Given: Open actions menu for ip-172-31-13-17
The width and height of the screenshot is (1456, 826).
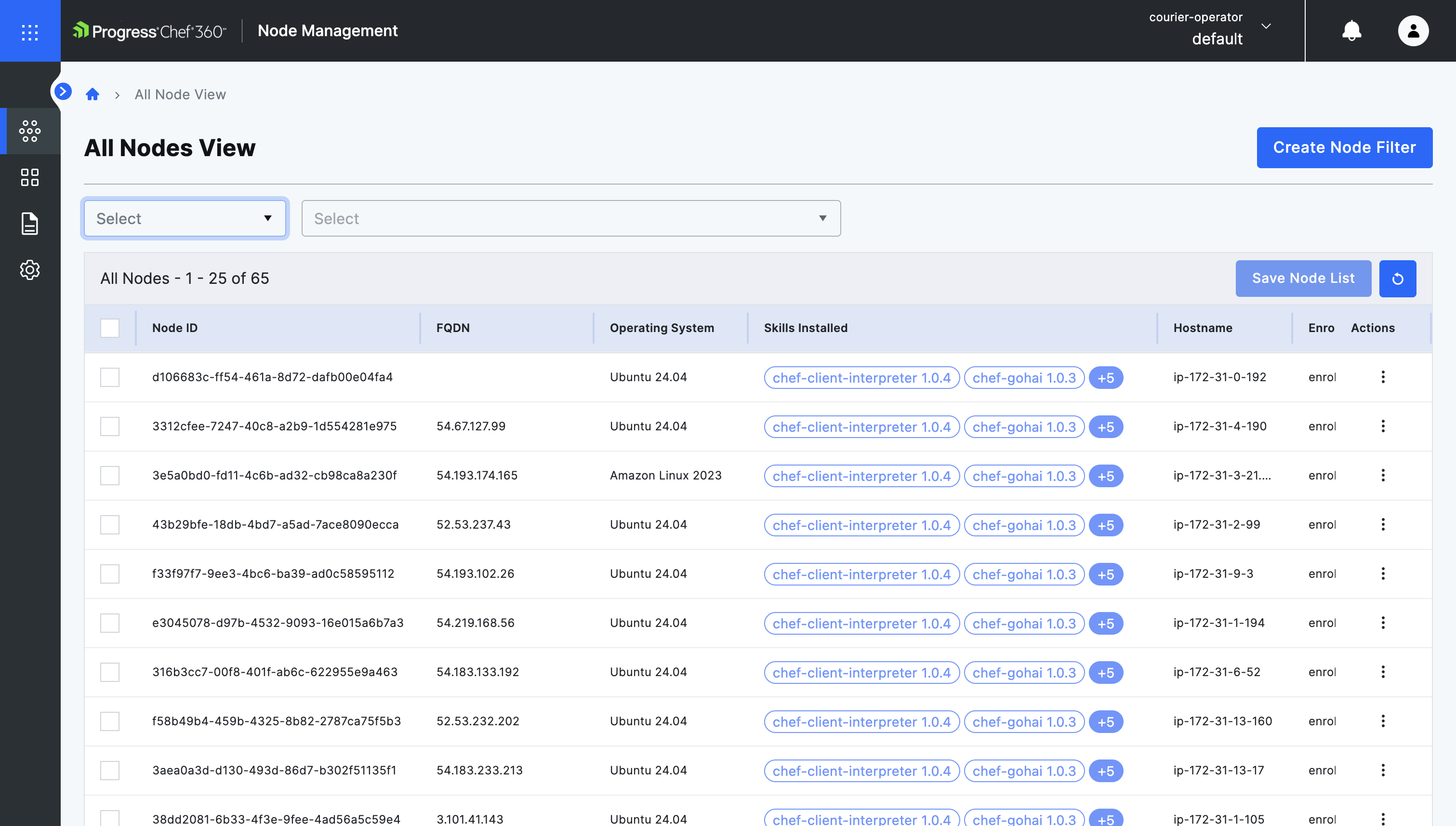Looking at the screenshot, I should click(1383, 770).
